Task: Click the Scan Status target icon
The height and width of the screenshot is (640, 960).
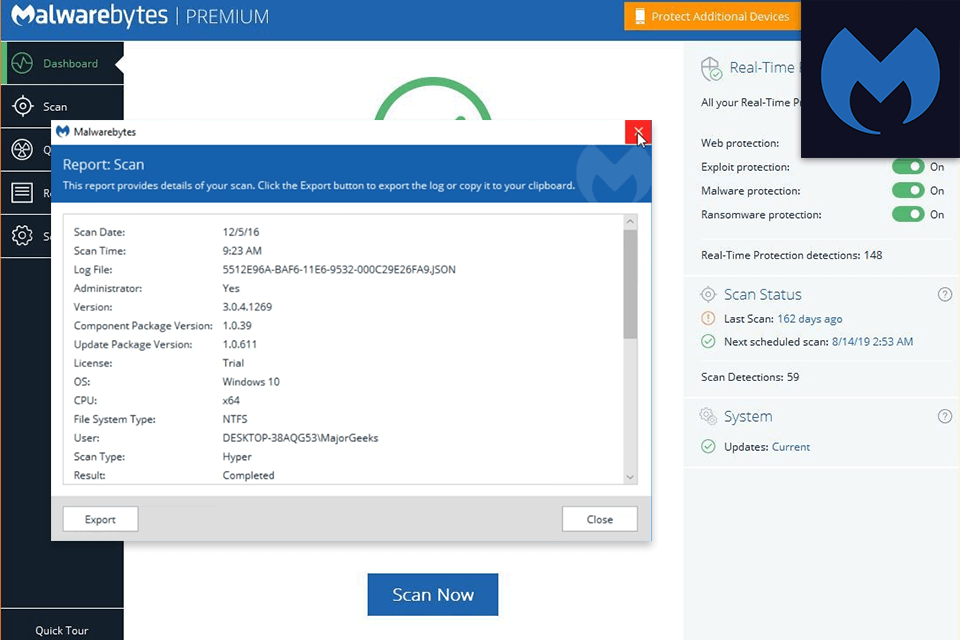Action: pos(708,295)
